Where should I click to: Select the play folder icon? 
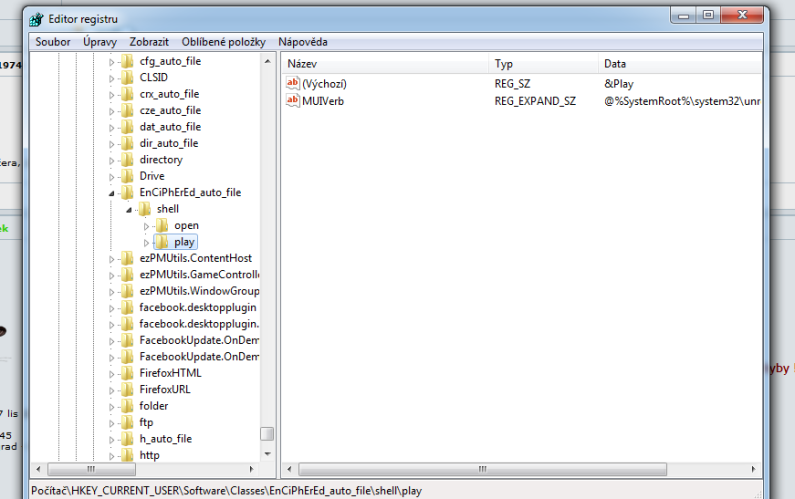click(162, 242)
